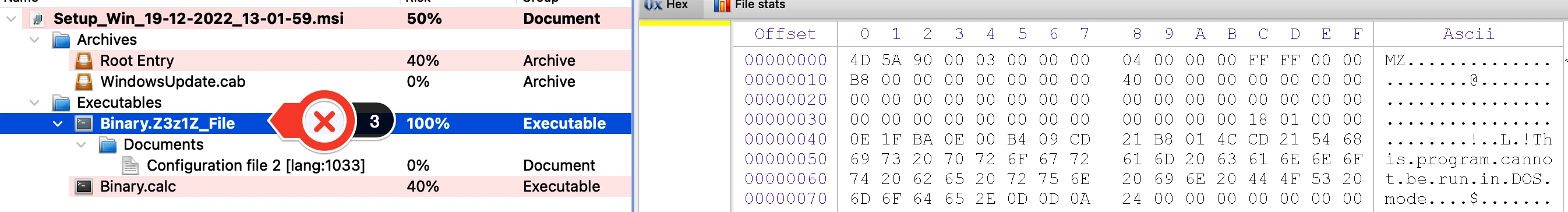The image size is (1568, 212).
Task: Click the Documents folder icon
Action: click(x=108, y=145)
